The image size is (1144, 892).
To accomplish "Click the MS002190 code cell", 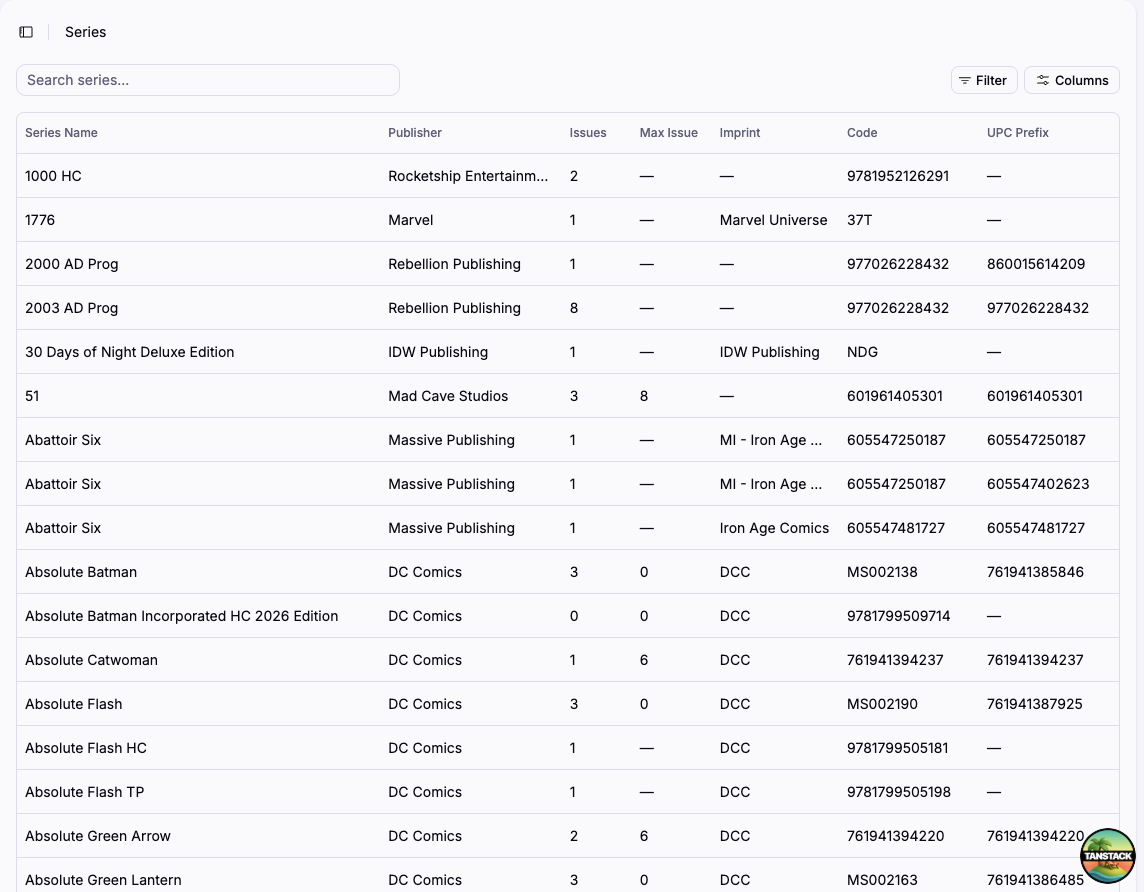I will point(882,704).
